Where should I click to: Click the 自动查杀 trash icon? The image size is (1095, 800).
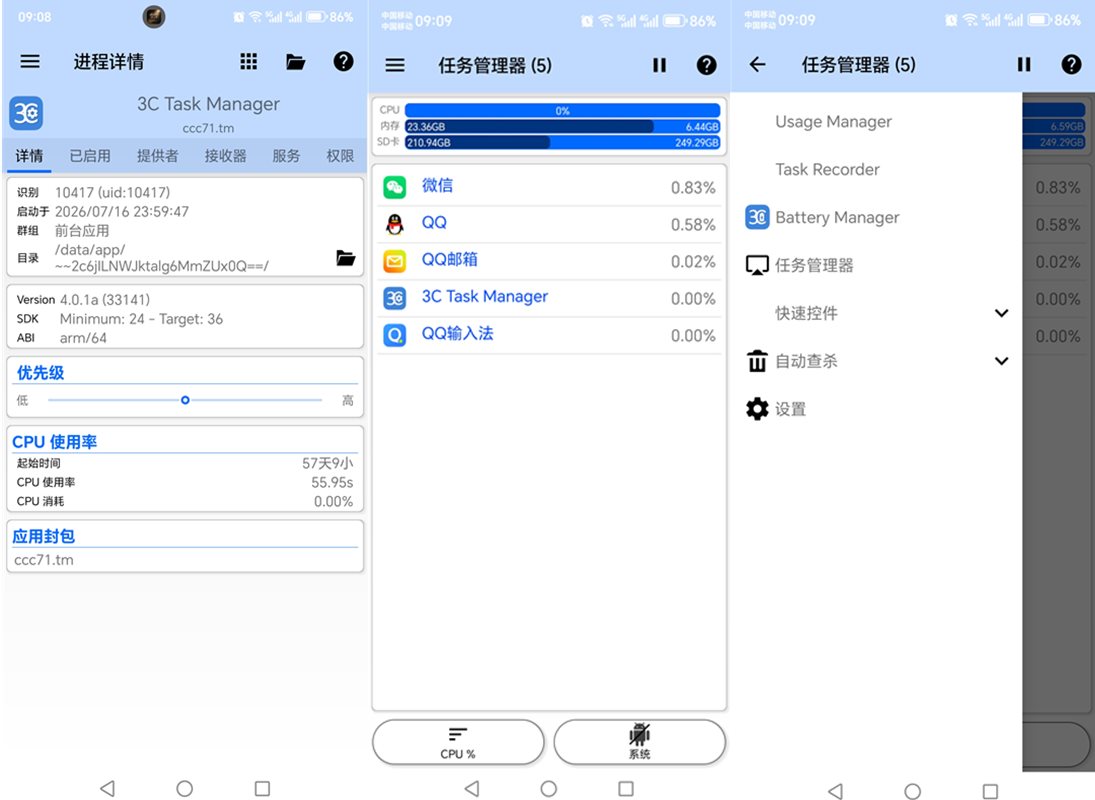(x=757, y=362)
